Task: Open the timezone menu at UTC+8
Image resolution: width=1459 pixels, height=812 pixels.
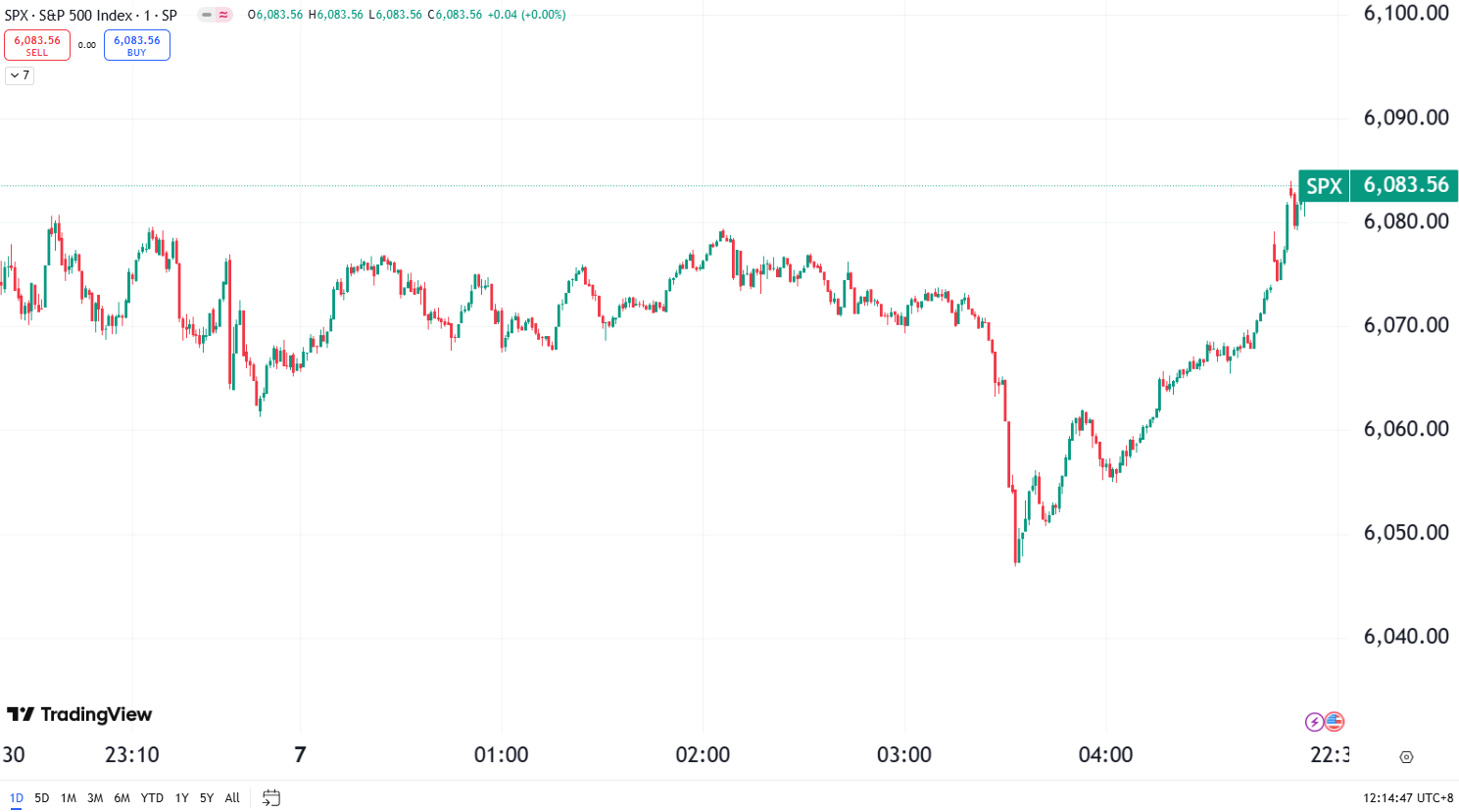Action: [1407, 798]
